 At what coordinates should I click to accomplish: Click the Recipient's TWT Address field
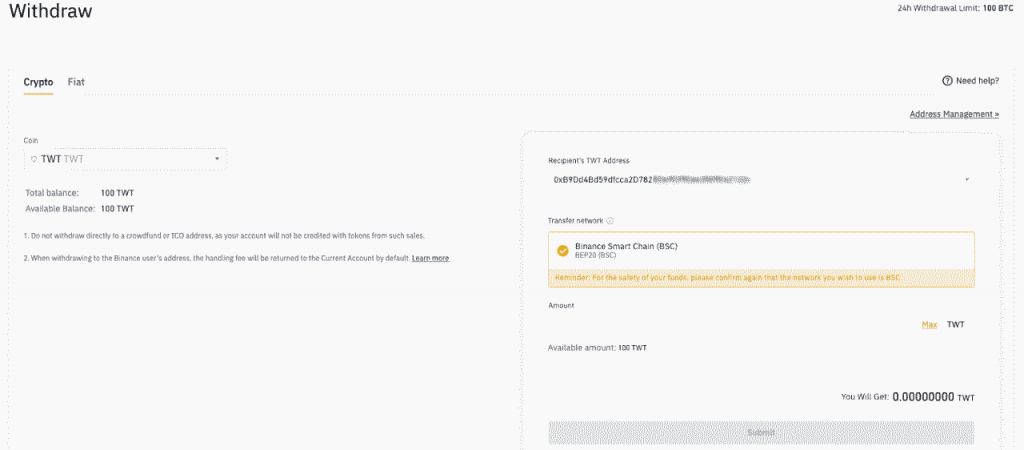pyautogui.click(x=750, y=180)
